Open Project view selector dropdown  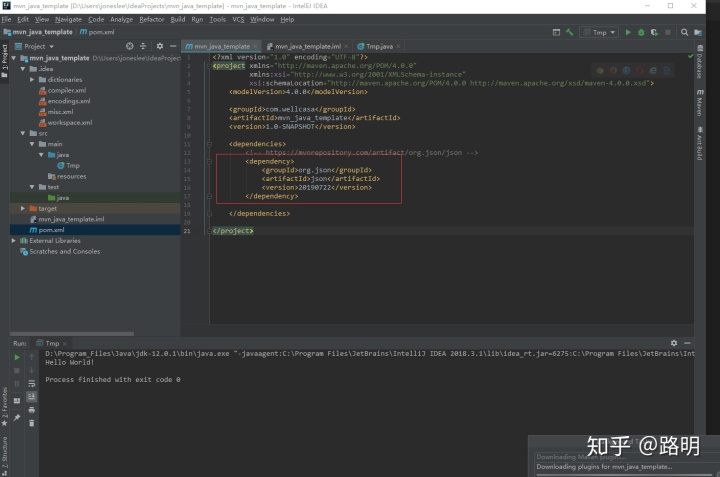34,46
